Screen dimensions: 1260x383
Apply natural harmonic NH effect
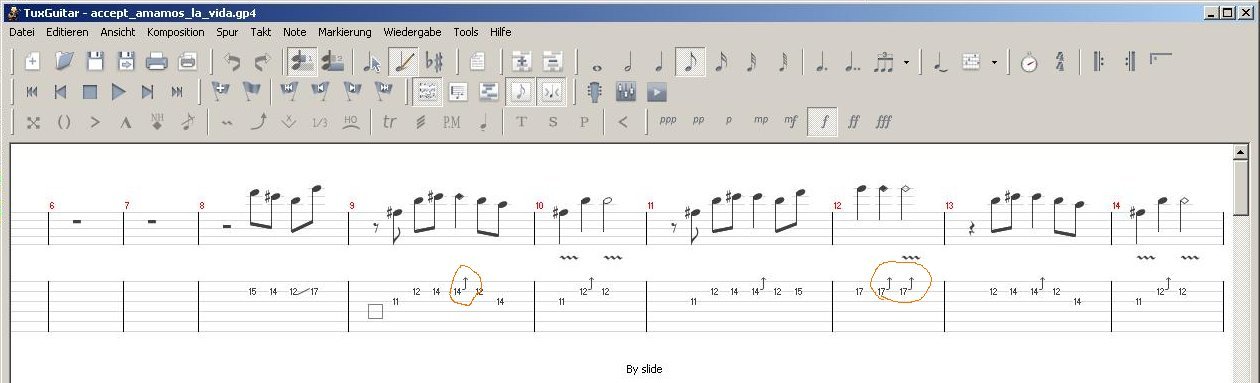click(x=156, y=122)
